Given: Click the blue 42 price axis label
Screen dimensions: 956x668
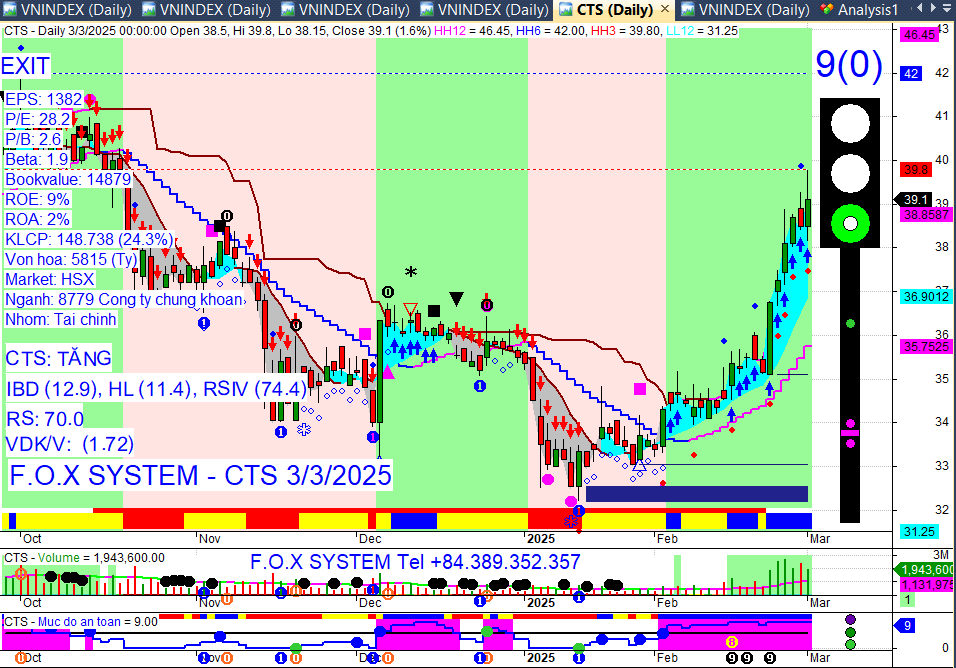Looking at the screenshot, I should [911, 74].
